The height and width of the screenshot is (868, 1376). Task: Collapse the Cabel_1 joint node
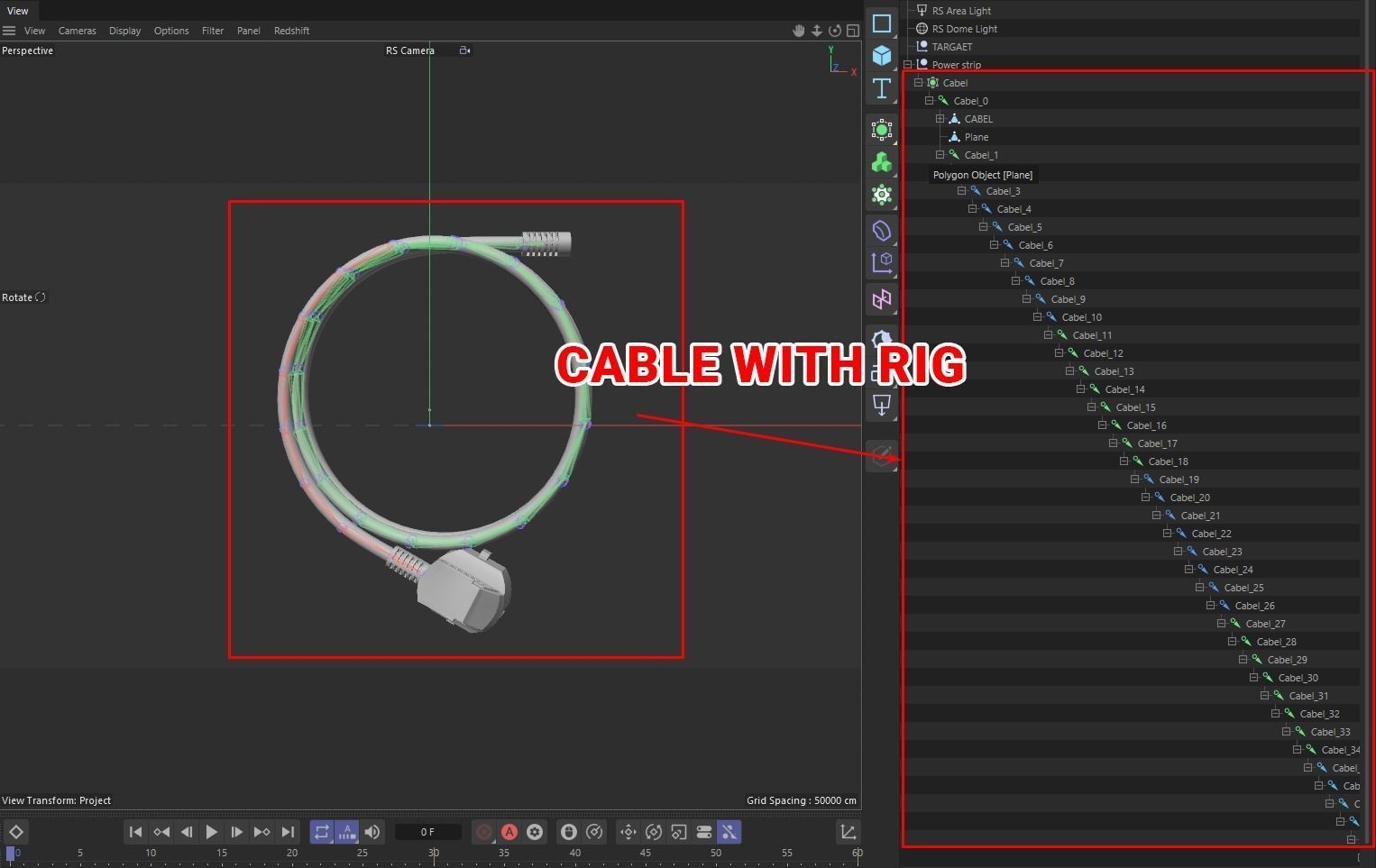[x=940, y=155]
